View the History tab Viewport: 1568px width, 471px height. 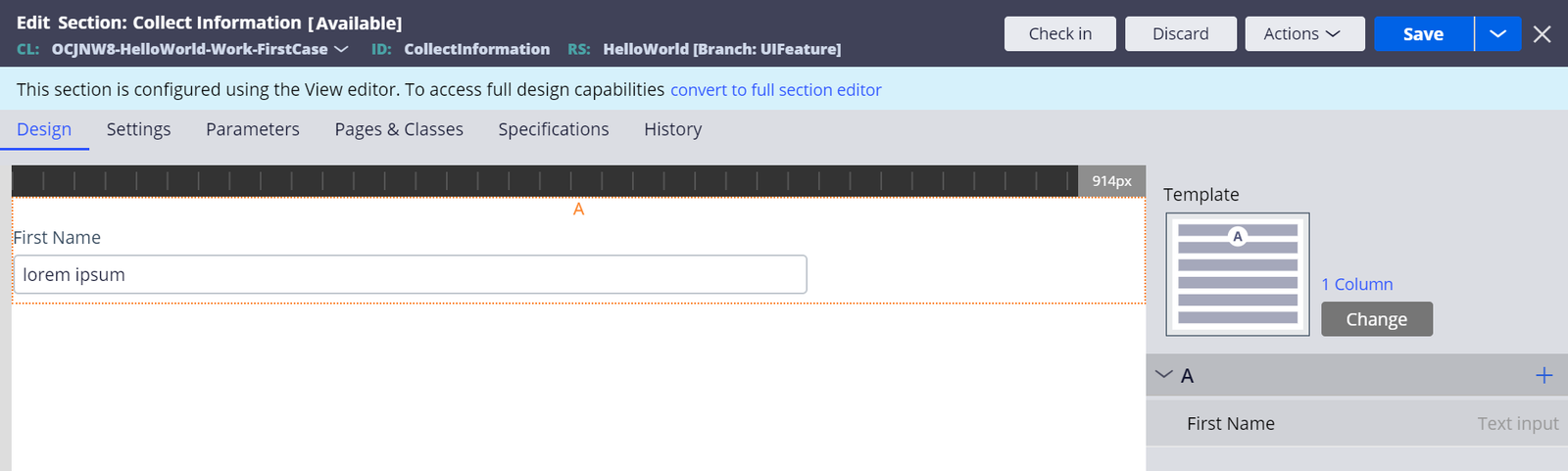pos(672,129)
